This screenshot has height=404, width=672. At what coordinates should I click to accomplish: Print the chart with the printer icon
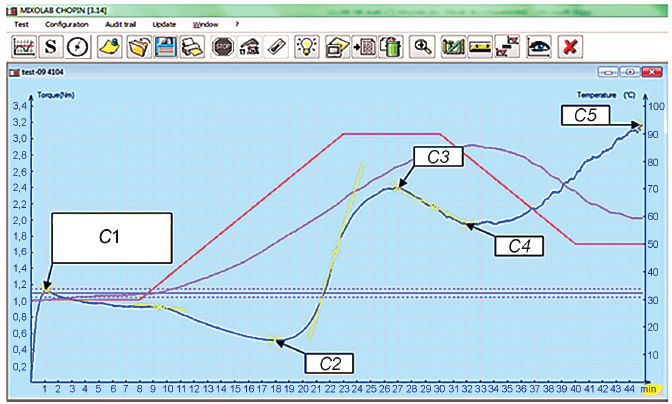192,46
